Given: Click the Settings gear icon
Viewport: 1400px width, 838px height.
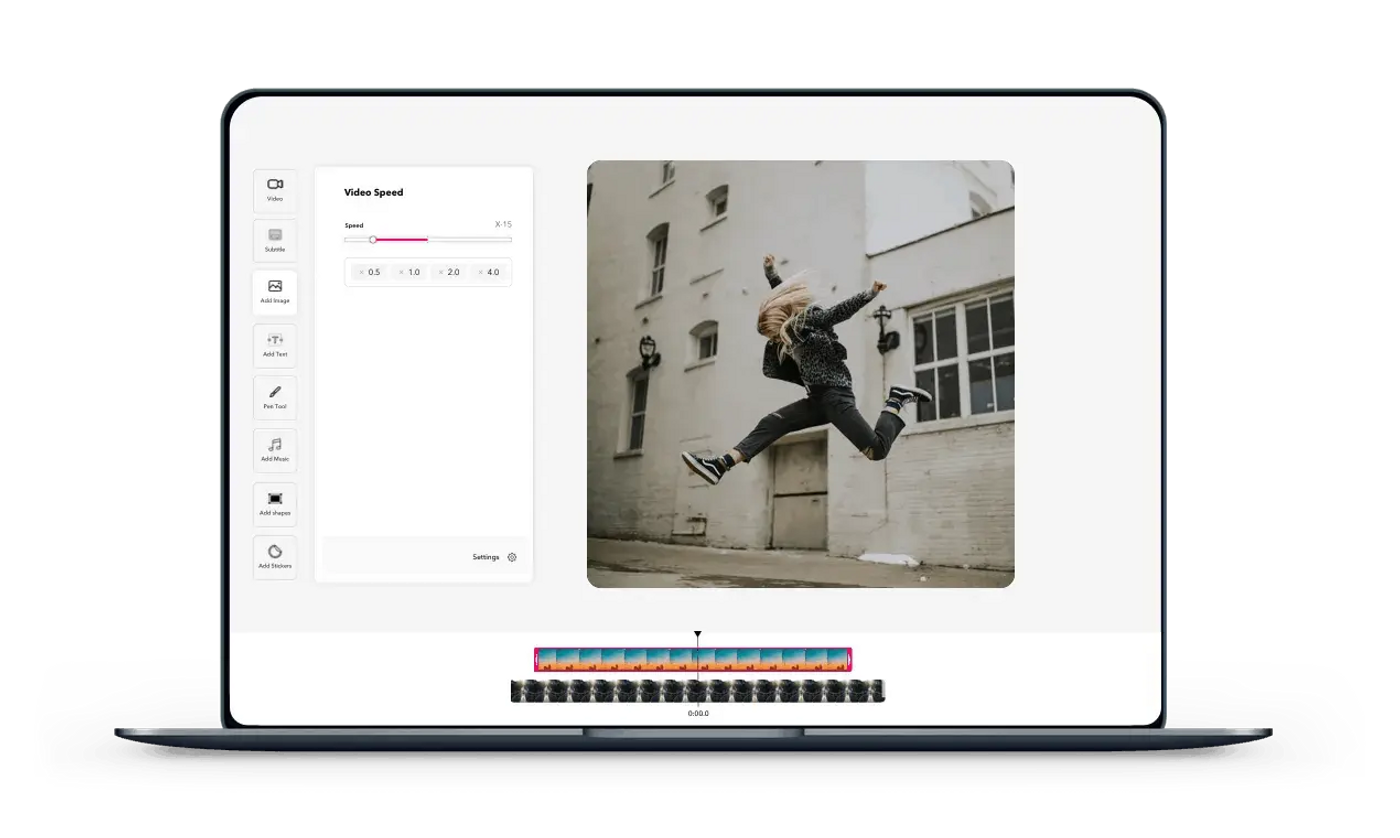Looking at the screenshot, I should click(512, 557).
